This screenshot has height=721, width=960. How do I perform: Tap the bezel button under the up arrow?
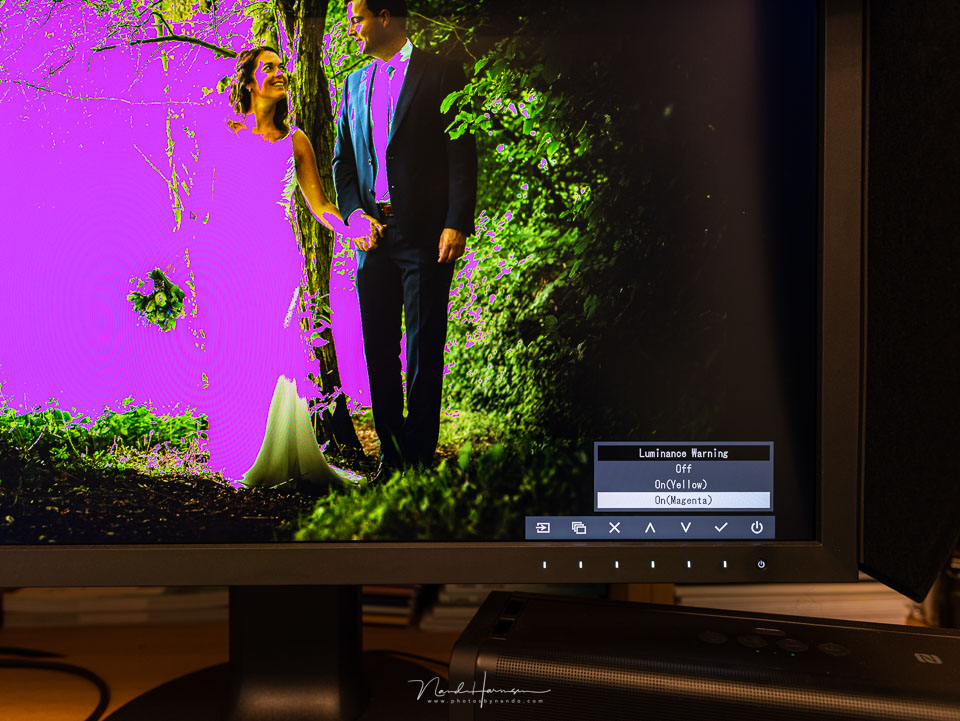[653, 564]
